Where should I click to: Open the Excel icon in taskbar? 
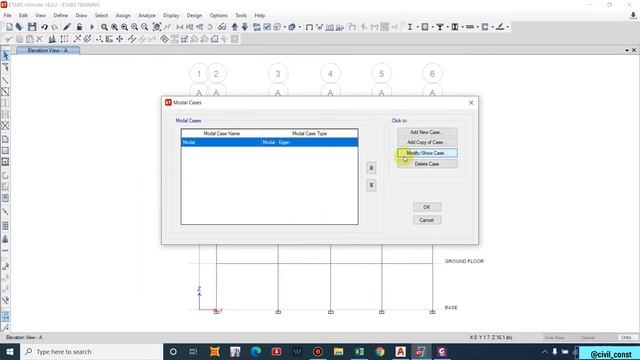[359, 351]
